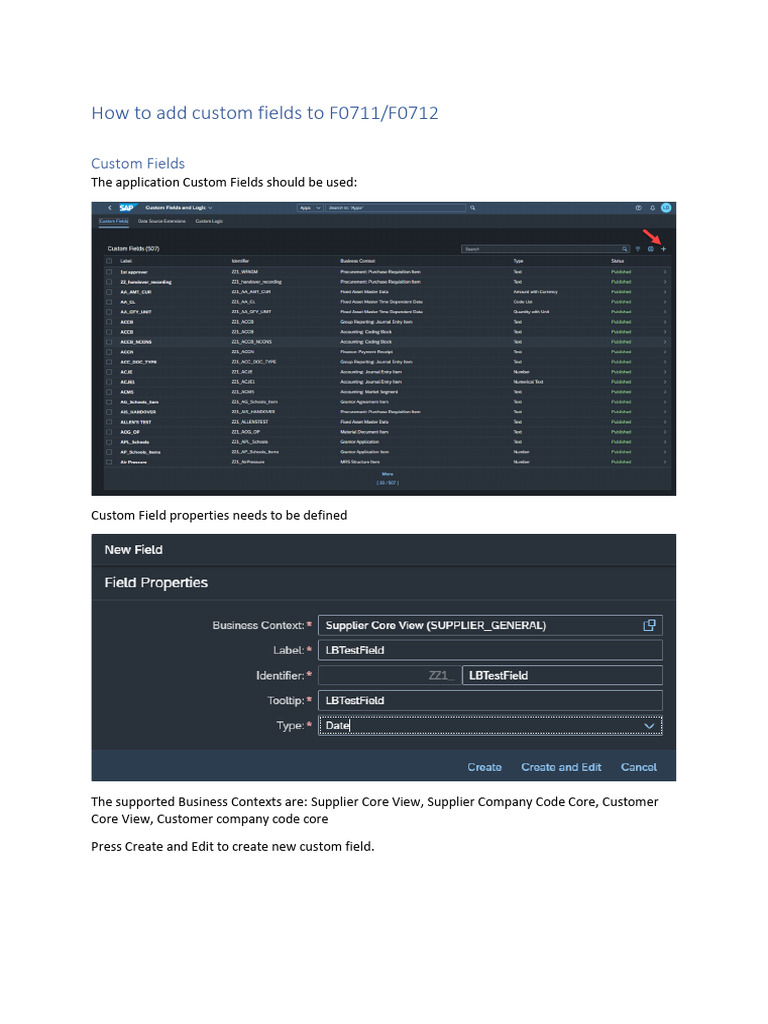The image size is (768, 1024).
Task: Click the plus icon to add custom field
Action: tap(664, 249)
